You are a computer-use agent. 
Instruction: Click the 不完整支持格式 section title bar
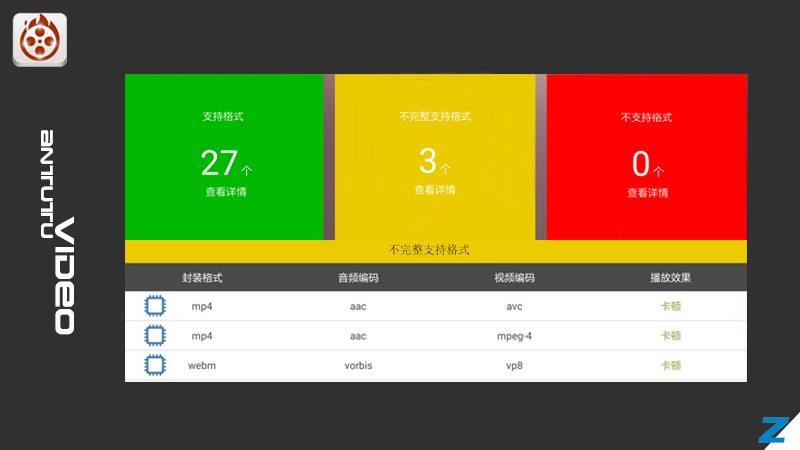pos(436,251)
